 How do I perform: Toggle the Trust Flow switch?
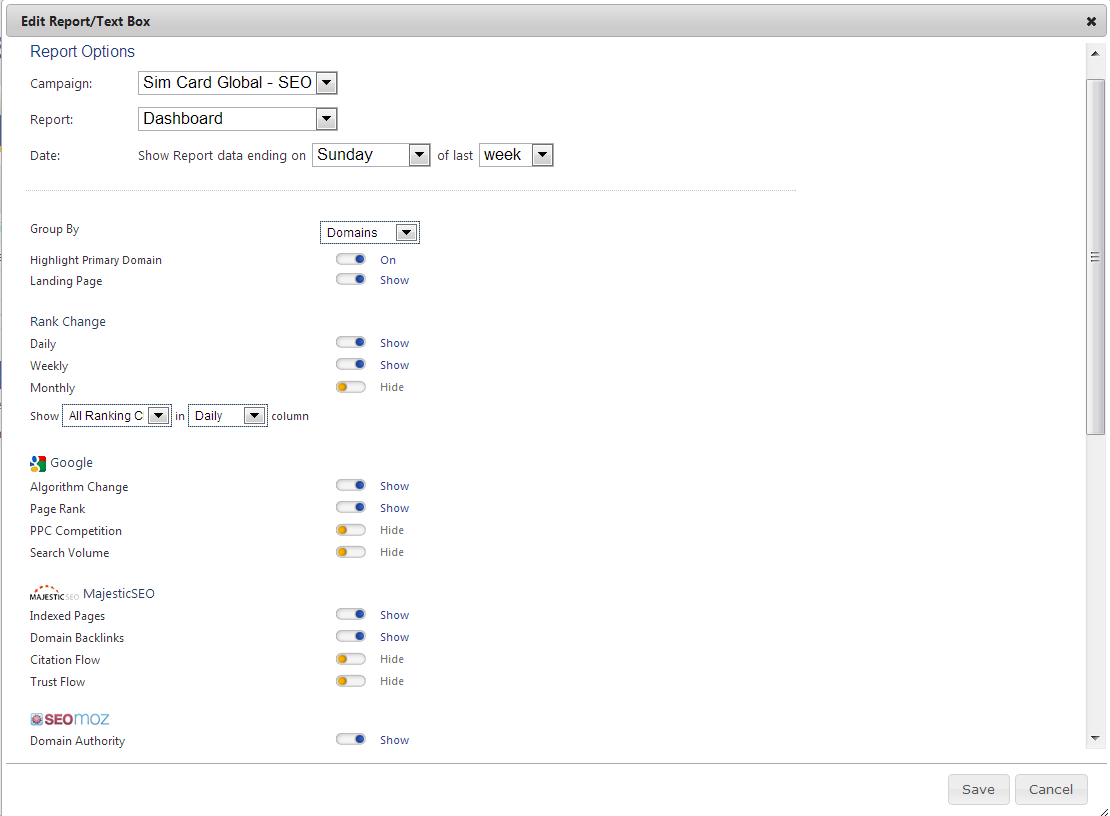point(351,681)
